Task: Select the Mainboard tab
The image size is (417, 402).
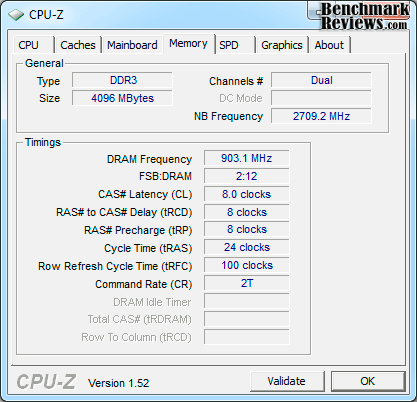Action: click(x=132, y=45)
